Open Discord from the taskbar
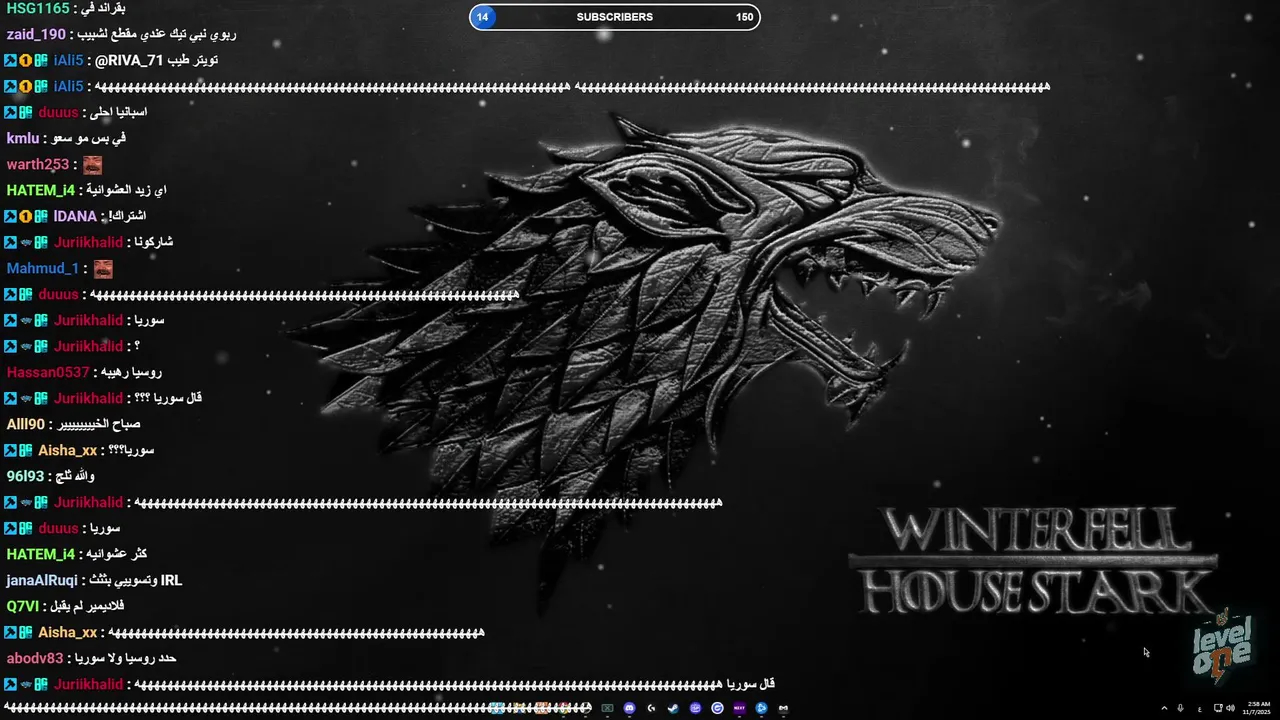Screen dimensions: 1280x720 [629, 708]
